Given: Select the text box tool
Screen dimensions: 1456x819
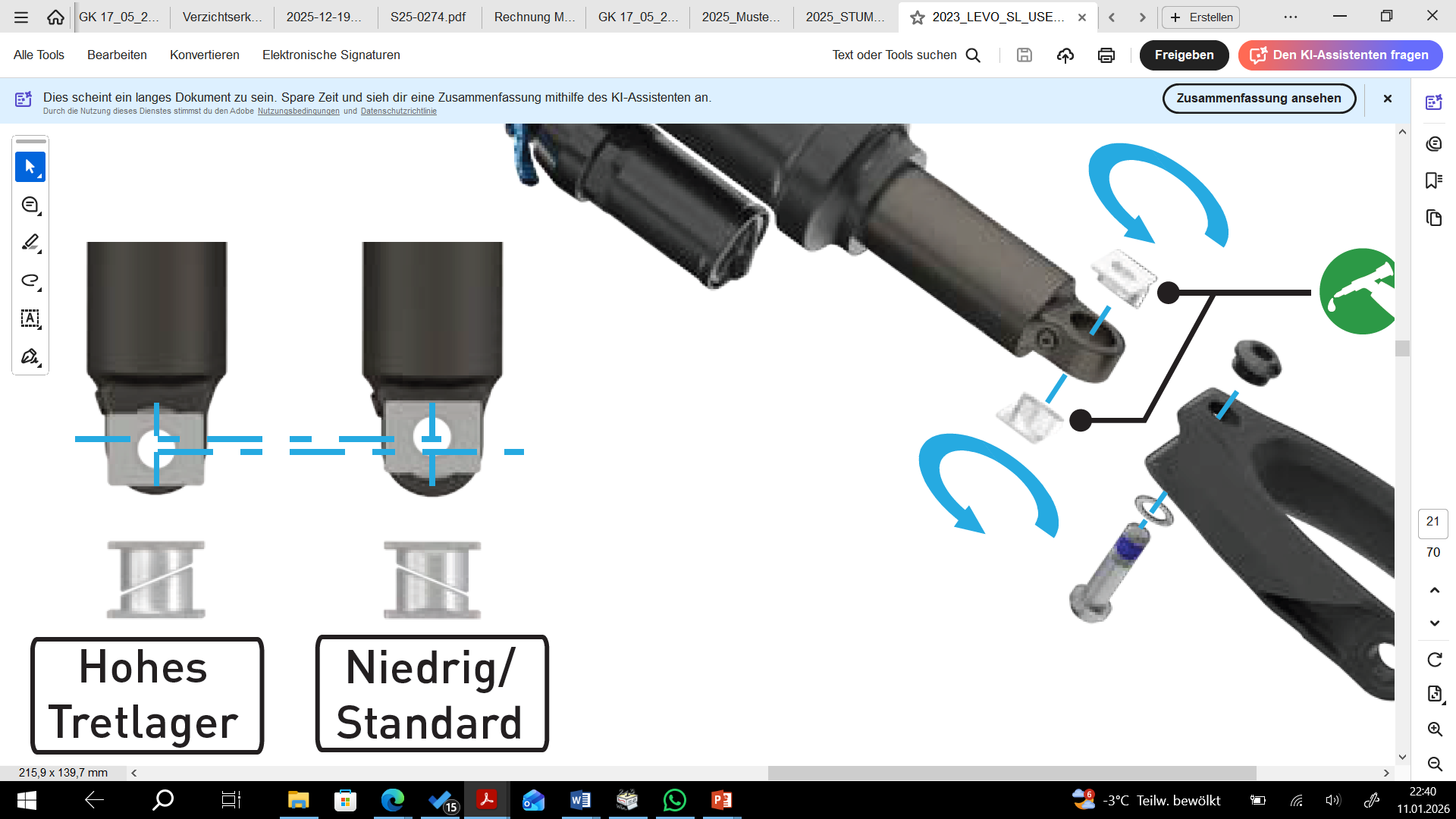Looking at the screenshot, I should [30, 318].
